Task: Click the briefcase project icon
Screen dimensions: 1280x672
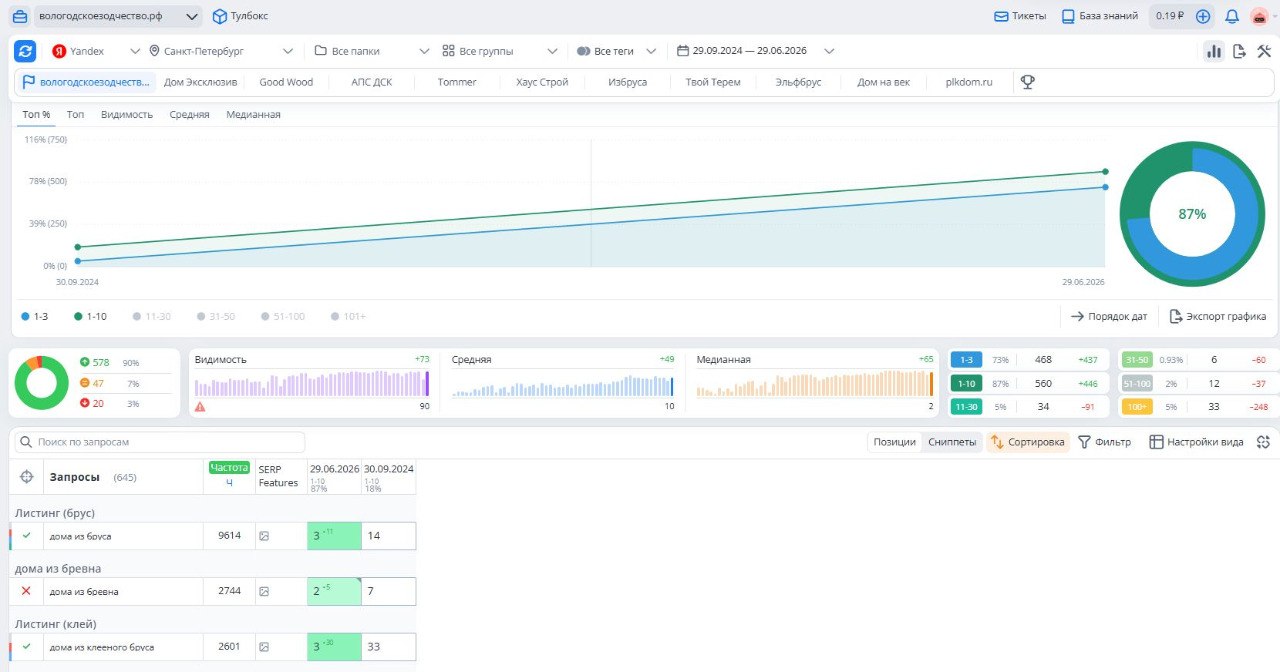Action: [20, 16]
